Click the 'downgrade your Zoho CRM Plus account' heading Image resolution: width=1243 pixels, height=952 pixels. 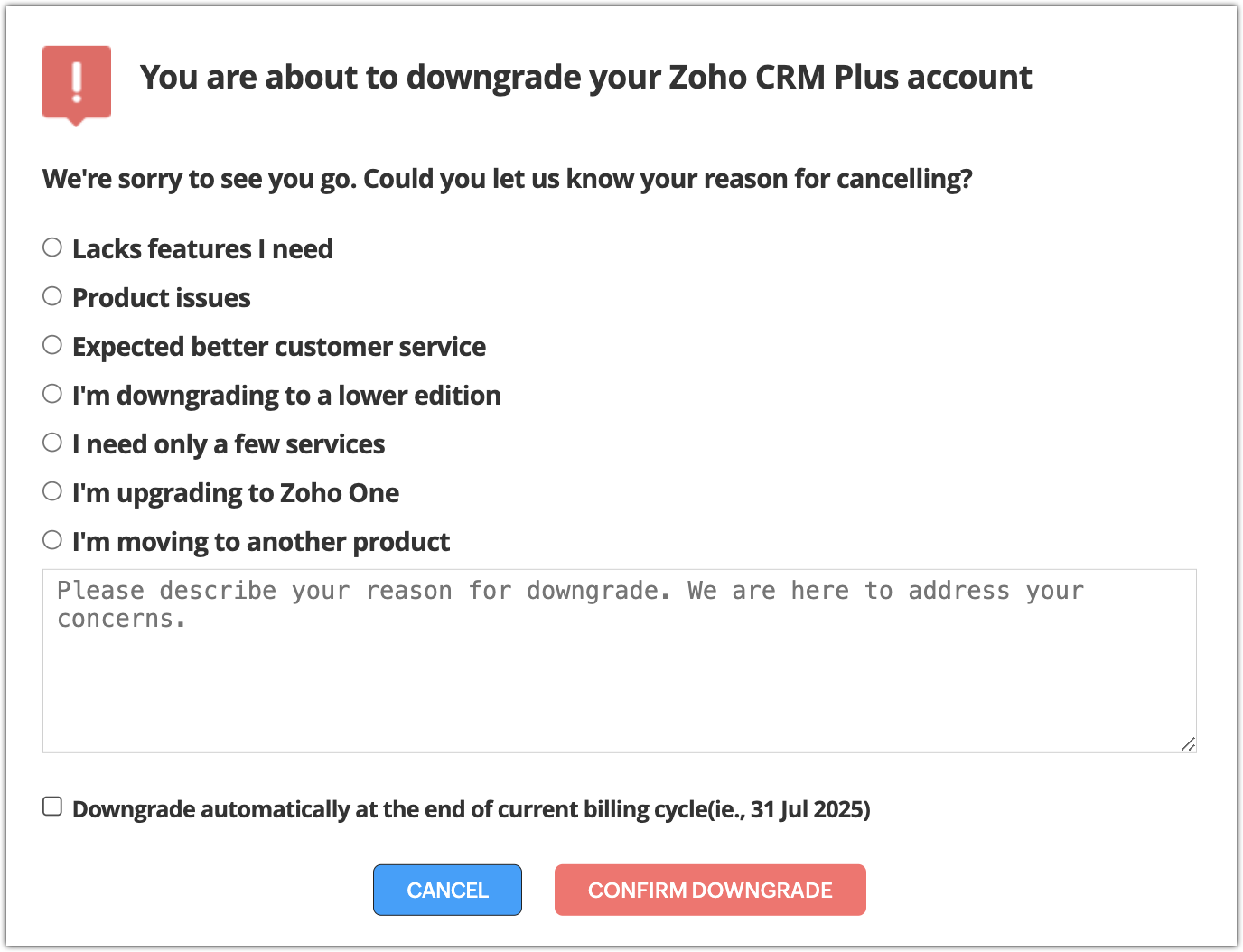pyautogui.click(x=585, y=78)
